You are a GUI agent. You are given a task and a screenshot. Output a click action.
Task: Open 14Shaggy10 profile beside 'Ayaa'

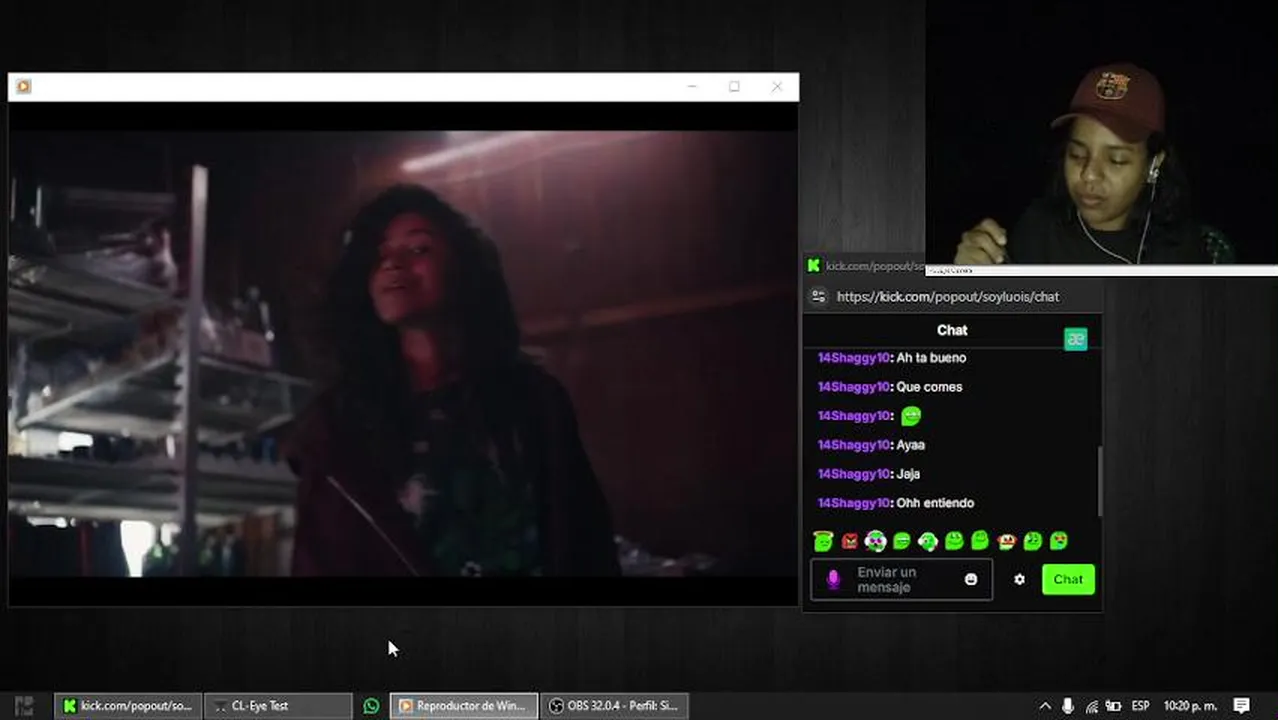854,445
